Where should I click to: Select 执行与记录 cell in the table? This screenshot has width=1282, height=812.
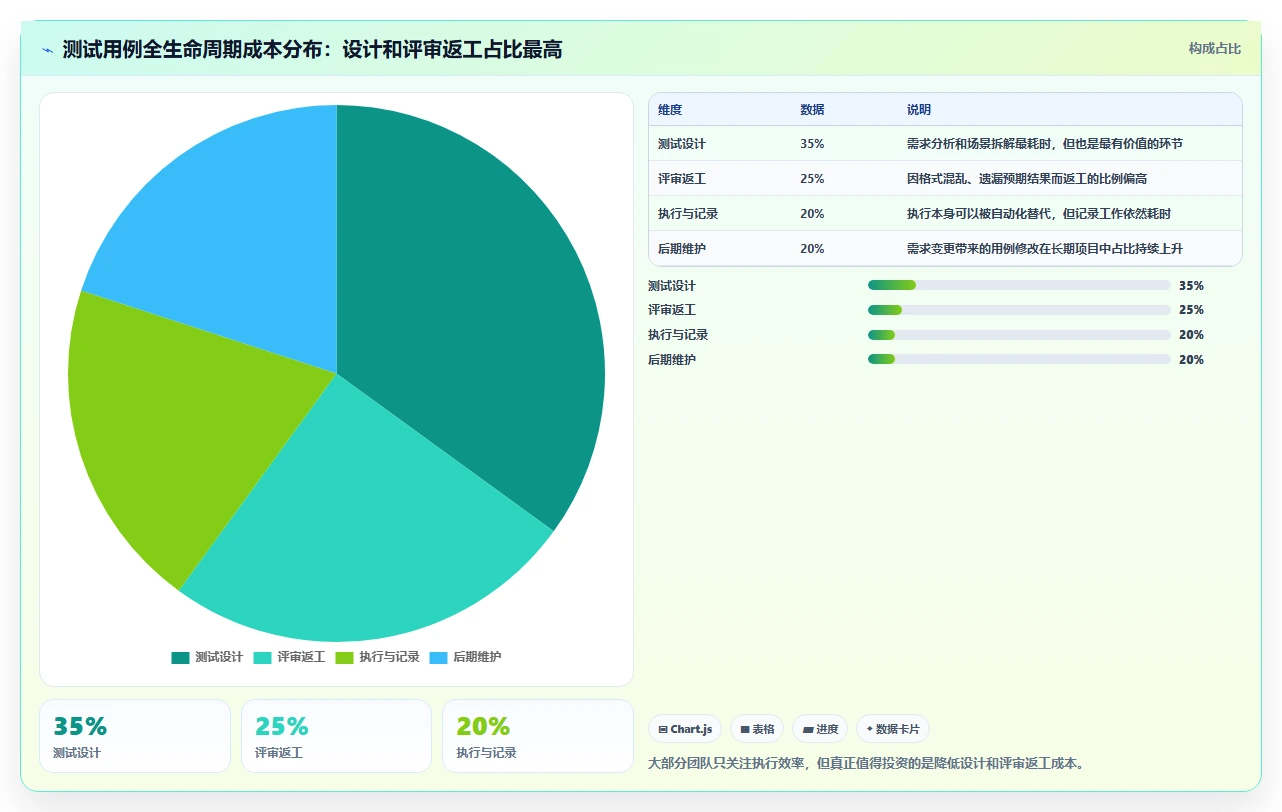tap(688, 214)
